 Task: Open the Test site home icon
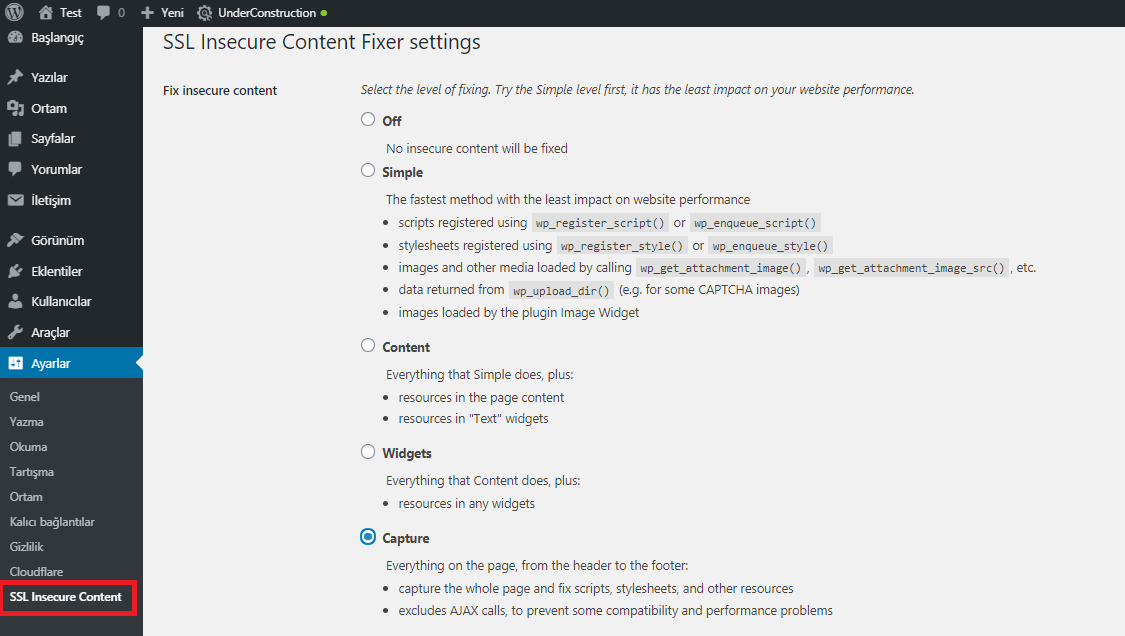pyautogui.click(x=46, y=12)
